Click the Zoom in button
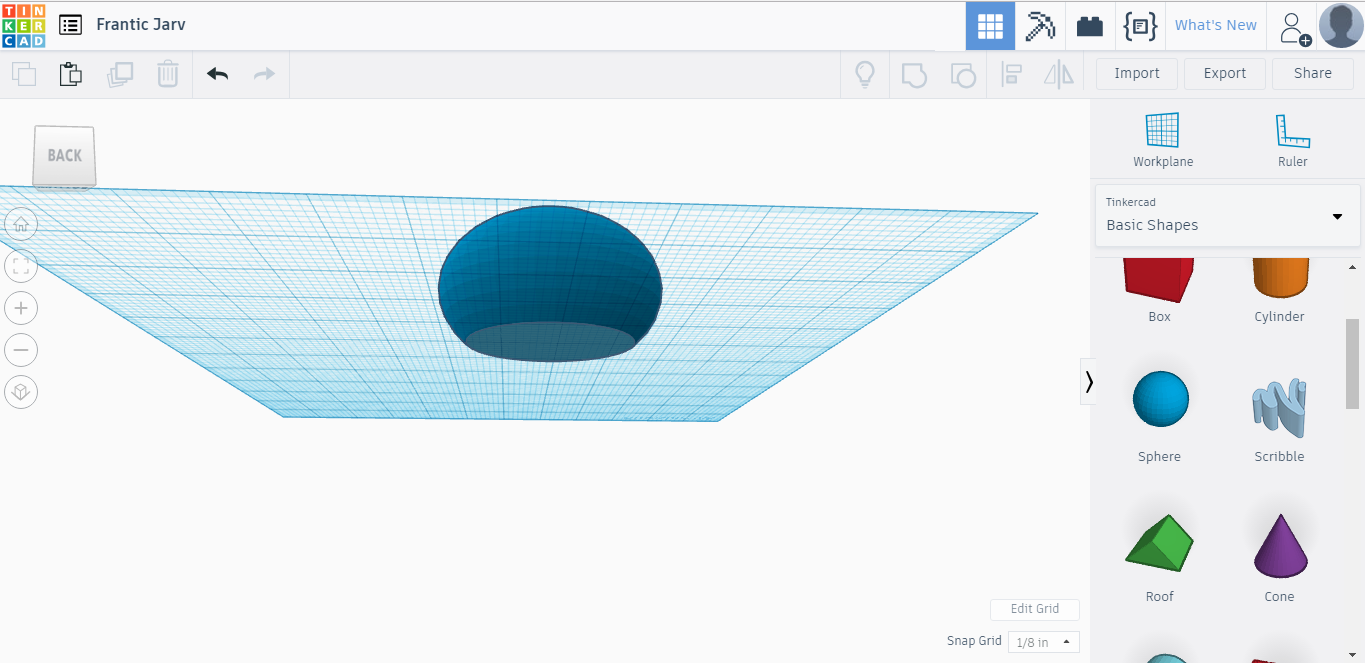This screenshot has width=1365, height=663. coord(21,307)
